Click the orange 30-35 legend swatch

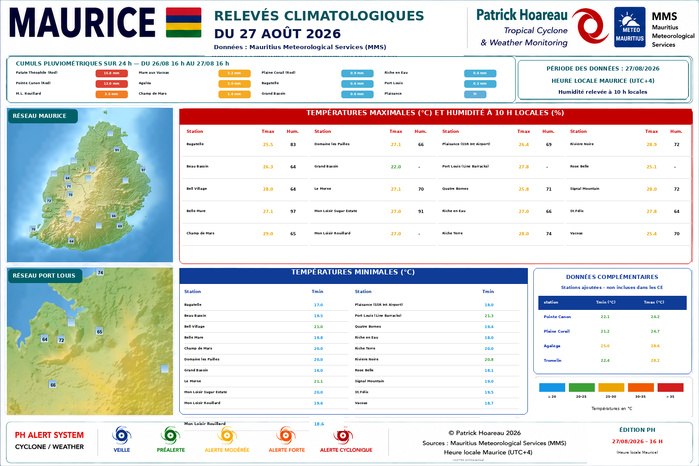[x=641, y=388]
